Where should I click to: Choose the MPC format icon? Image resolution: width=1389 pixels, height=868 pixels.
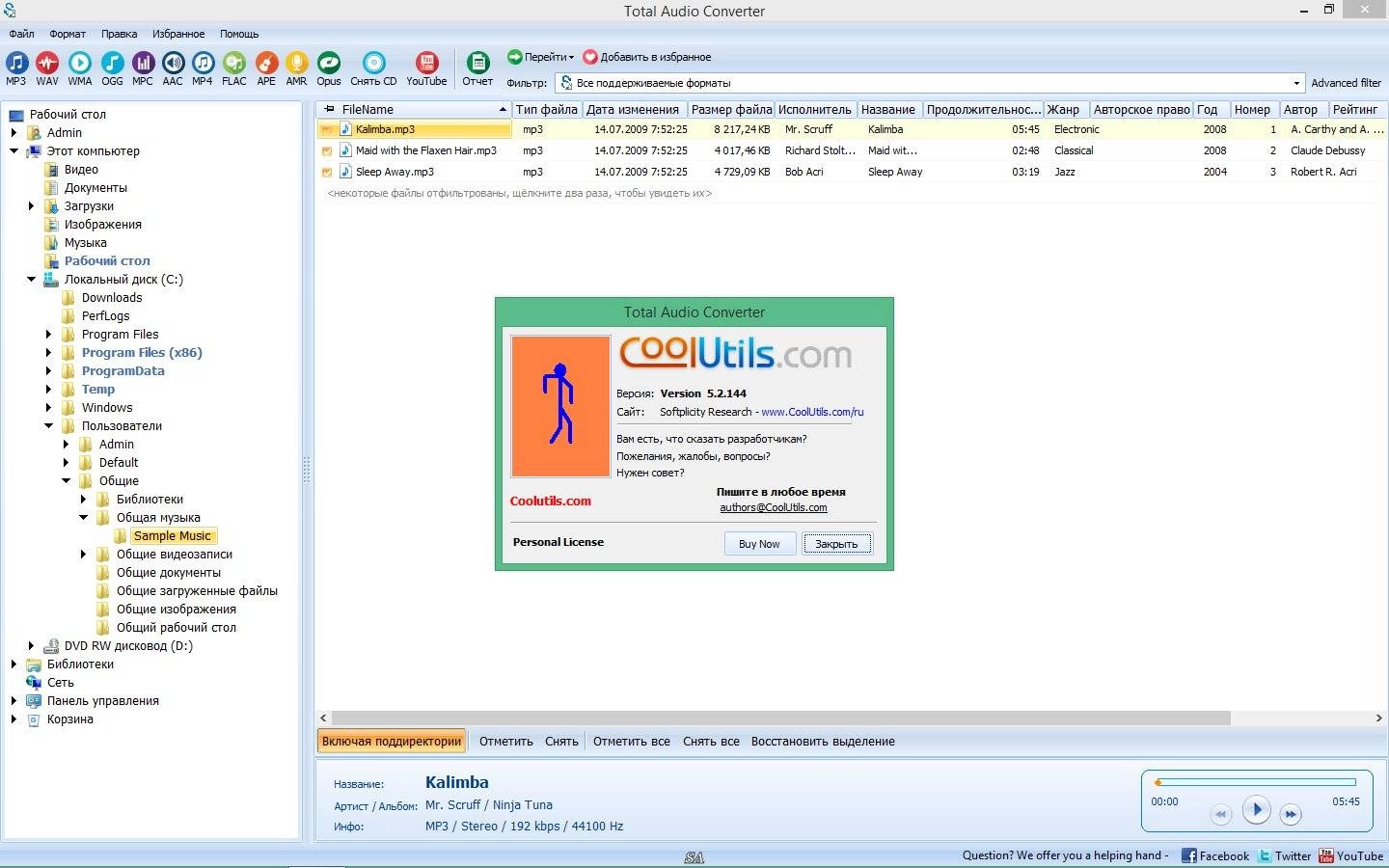coord(143,68)
